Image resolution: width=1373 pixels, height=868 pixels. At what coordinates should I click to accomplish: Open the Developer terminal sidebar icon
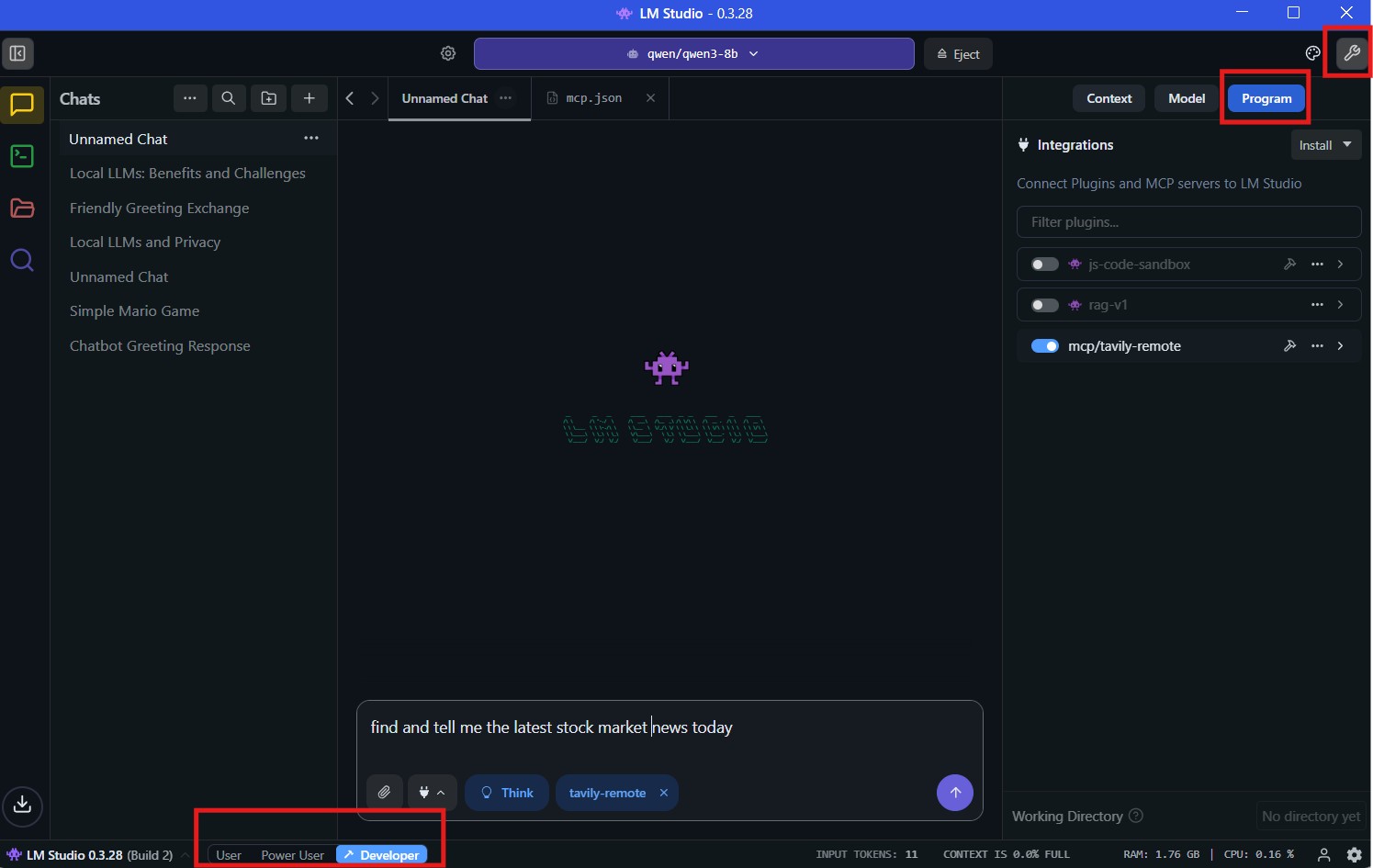pos(22,156)
